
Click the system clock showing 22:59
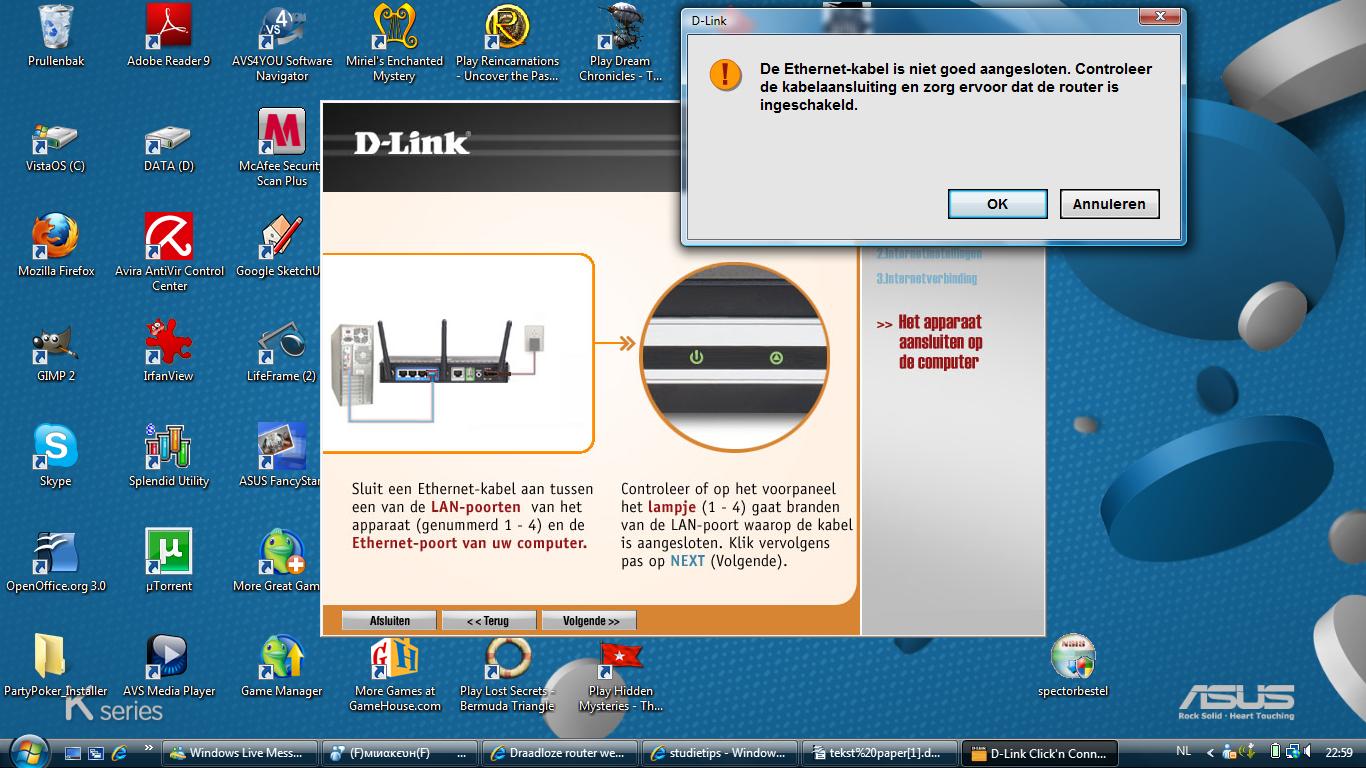coord(1338,753)
